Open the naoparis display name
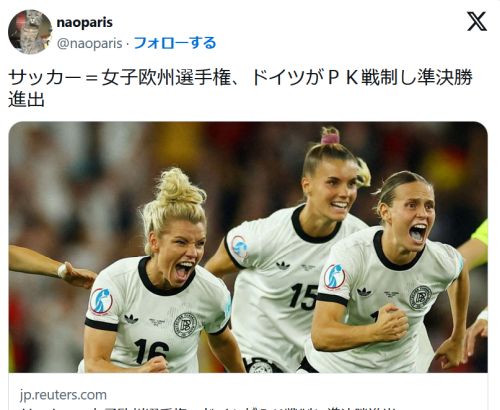500x410 pixels. click(x=85, y=22)
